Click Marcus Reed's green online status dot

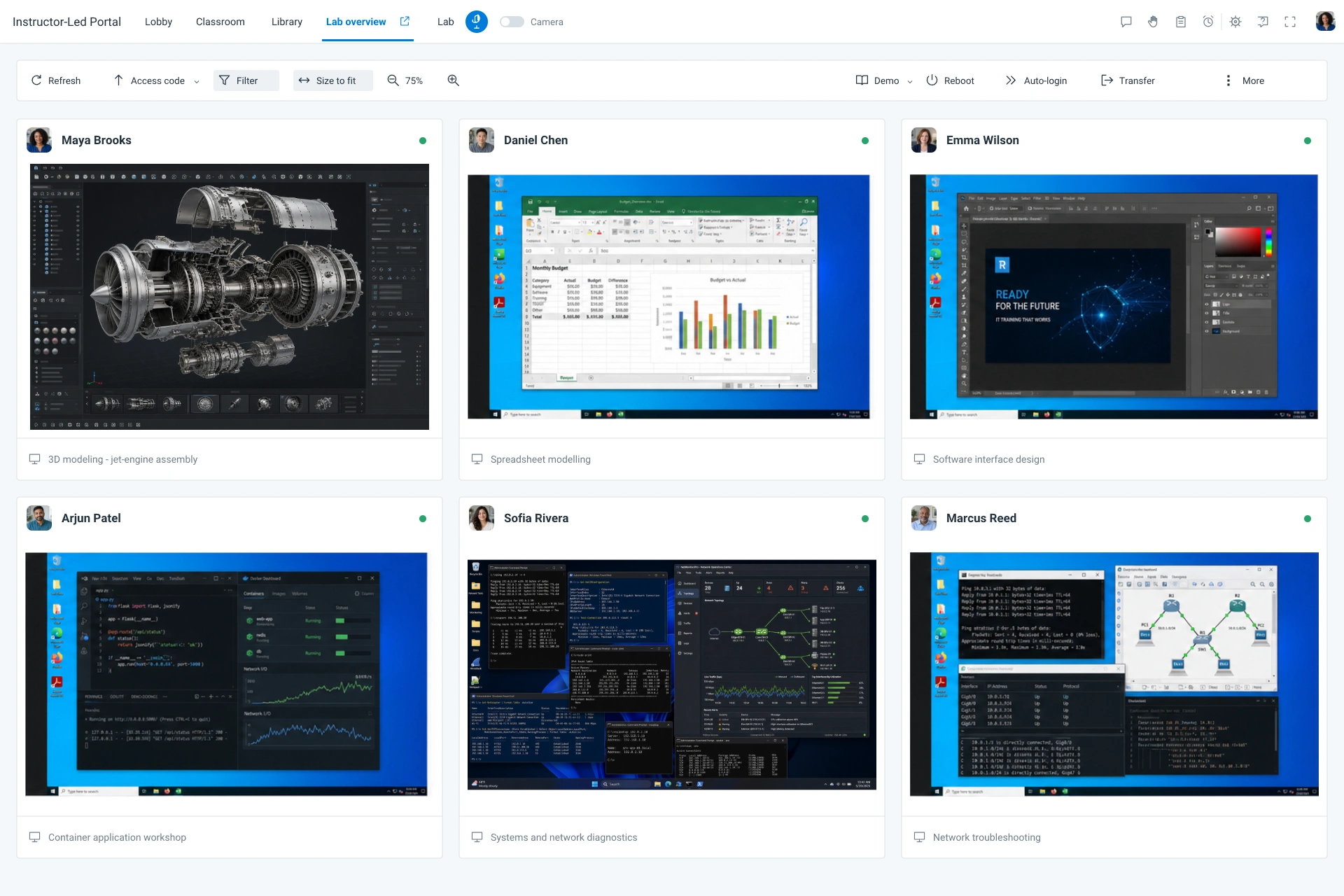click(x=1308, y=519)
